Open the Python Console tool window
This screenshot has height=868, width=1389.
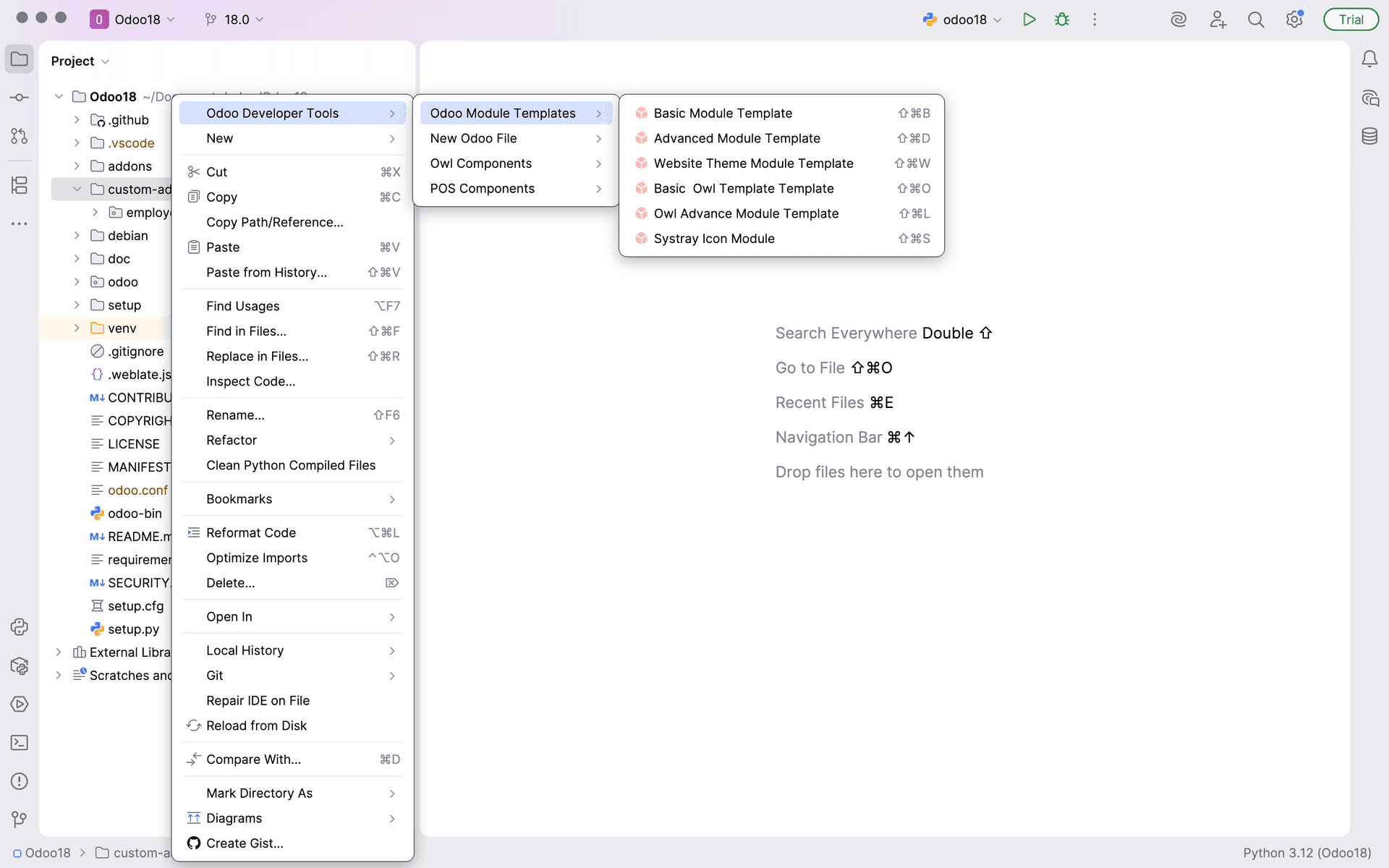tap(20, 627)
